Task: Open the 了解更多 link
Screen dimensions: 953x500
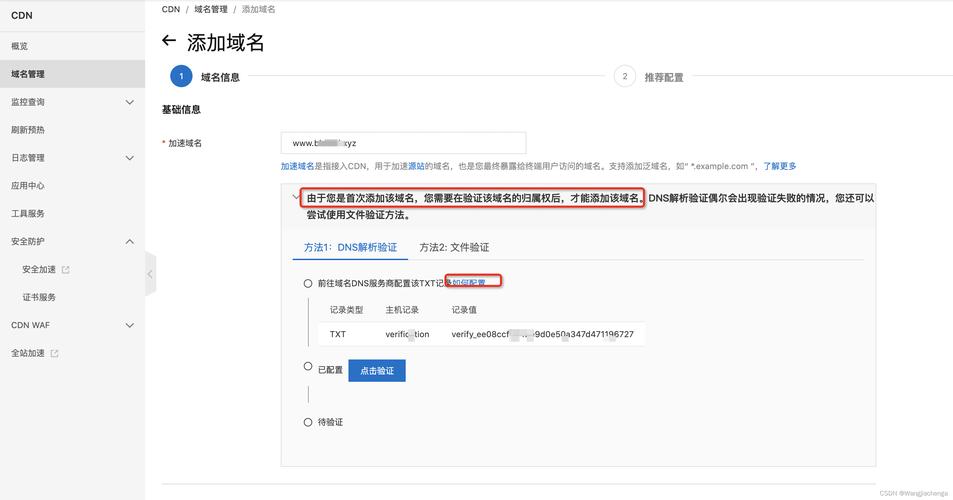Action: (780, 166)
